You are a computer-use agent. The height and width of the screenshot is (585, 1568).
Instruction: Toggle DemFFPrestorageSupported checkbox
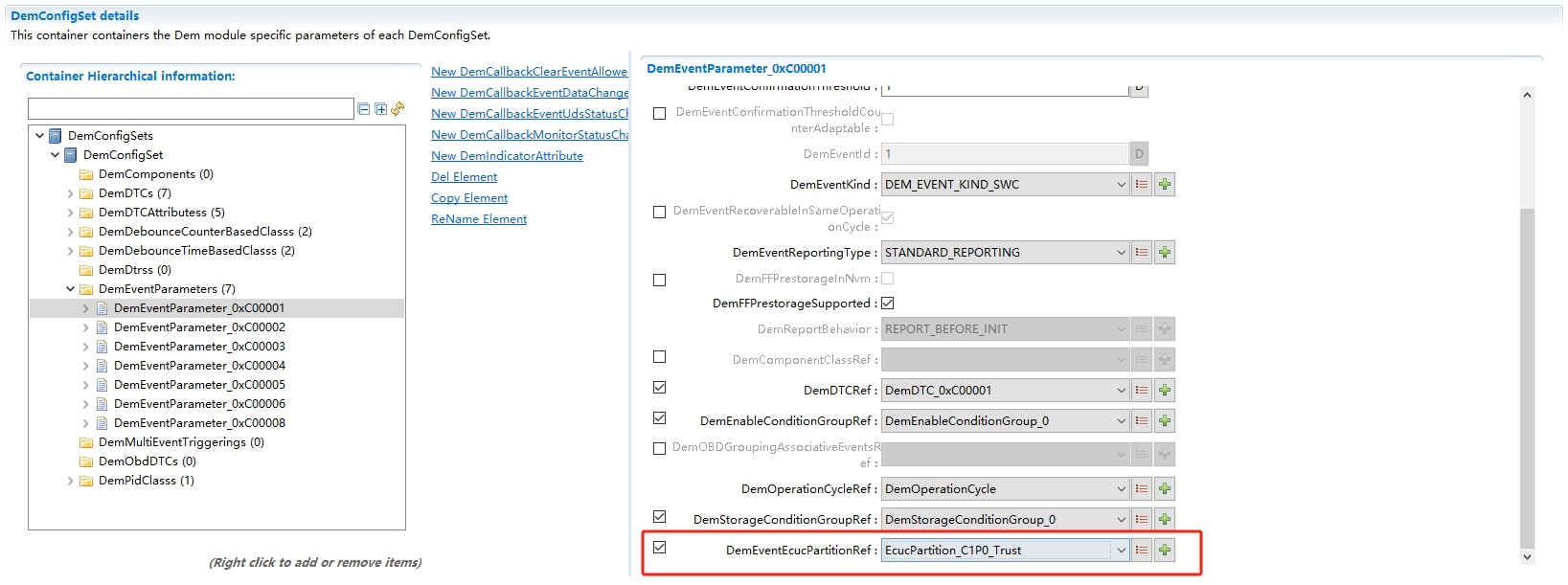(888, 304)
